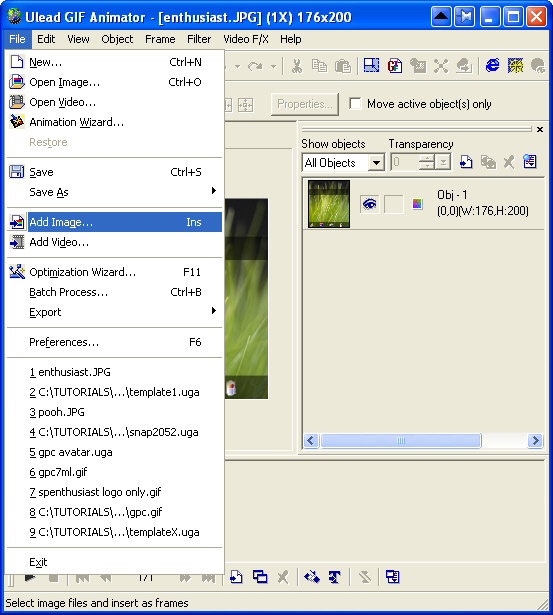Open the Filter menu

(x=199, y=39)
